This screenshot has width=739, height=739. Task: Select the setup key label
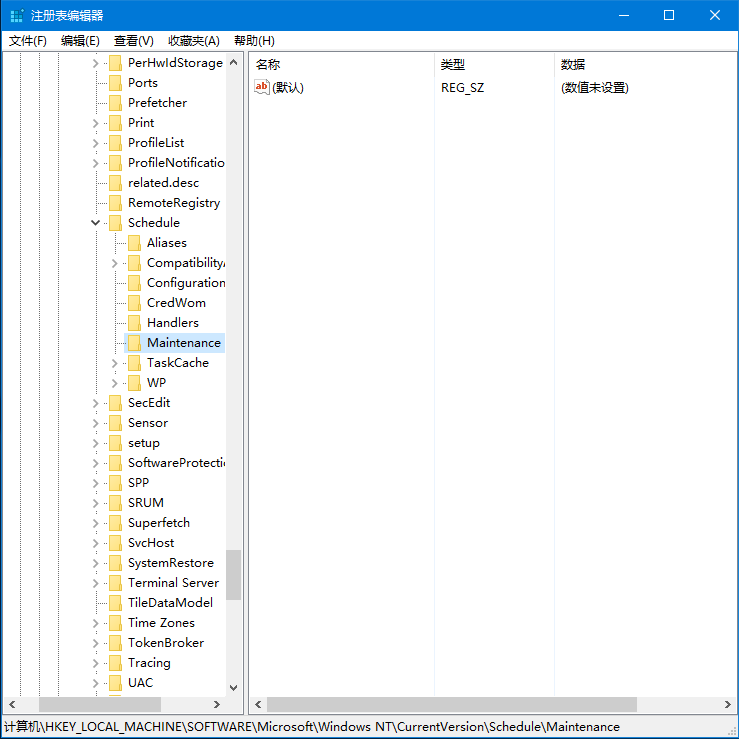[144, 443]
